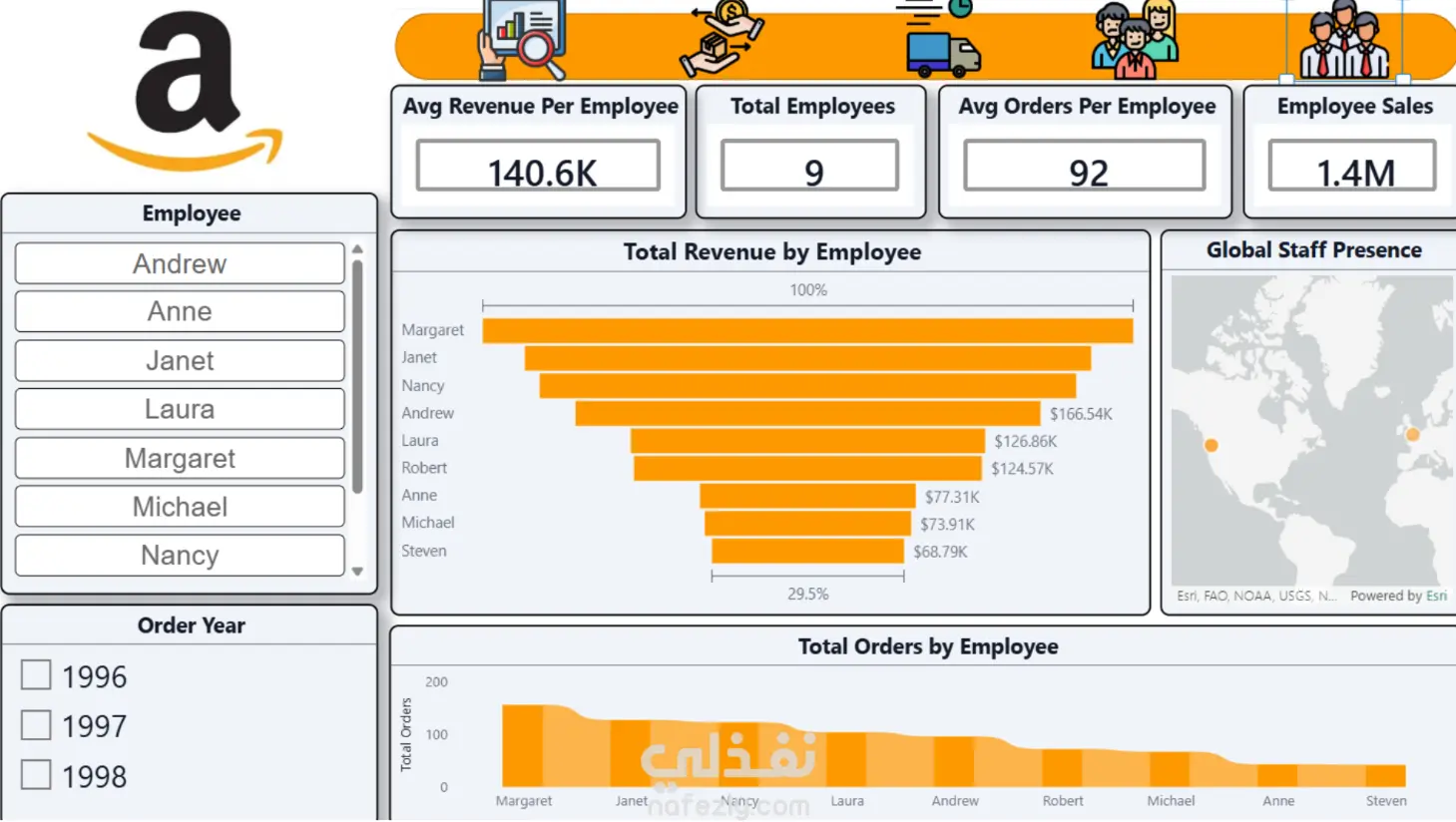Select the delivery truck icon
Viewport: 1456px width, 822px height.
point(940,40)
